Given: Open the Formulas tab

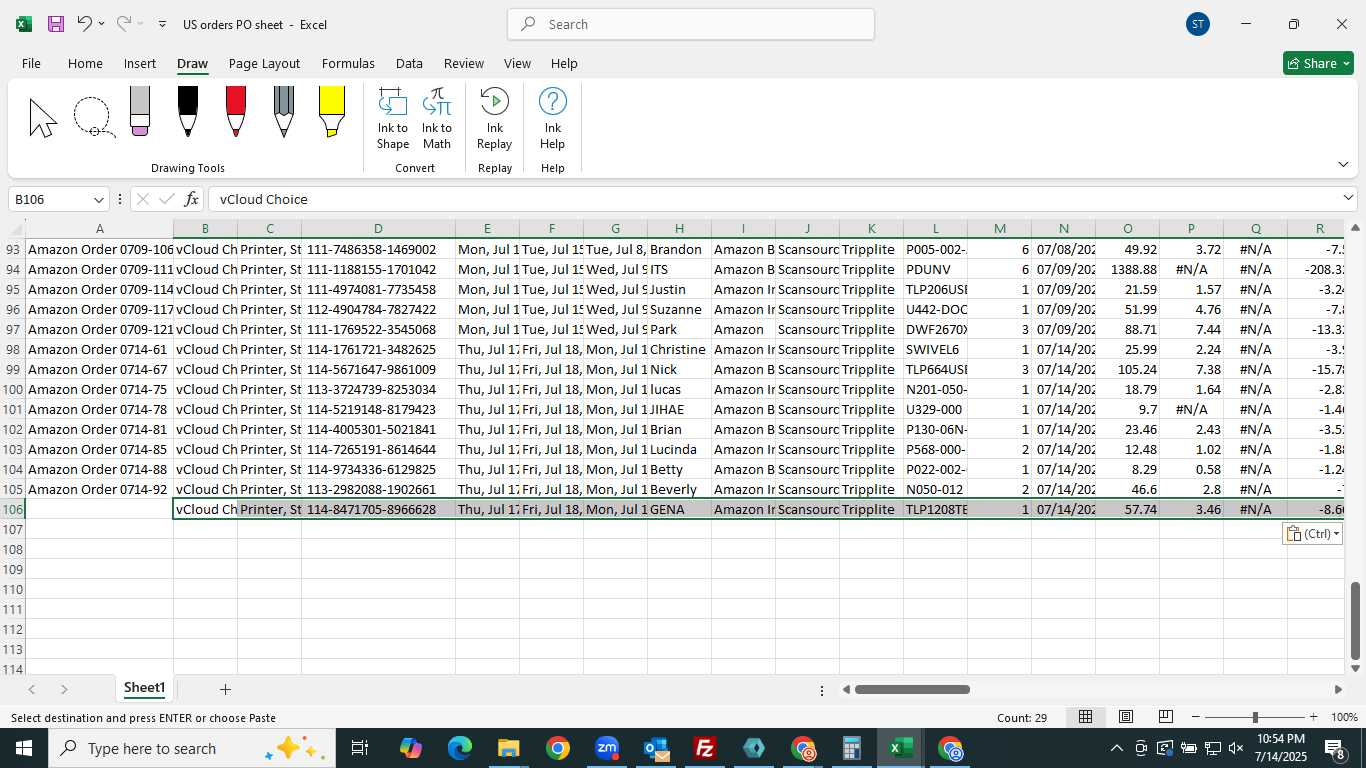Looking at the screenshot, I should click(x=348, y=63).
